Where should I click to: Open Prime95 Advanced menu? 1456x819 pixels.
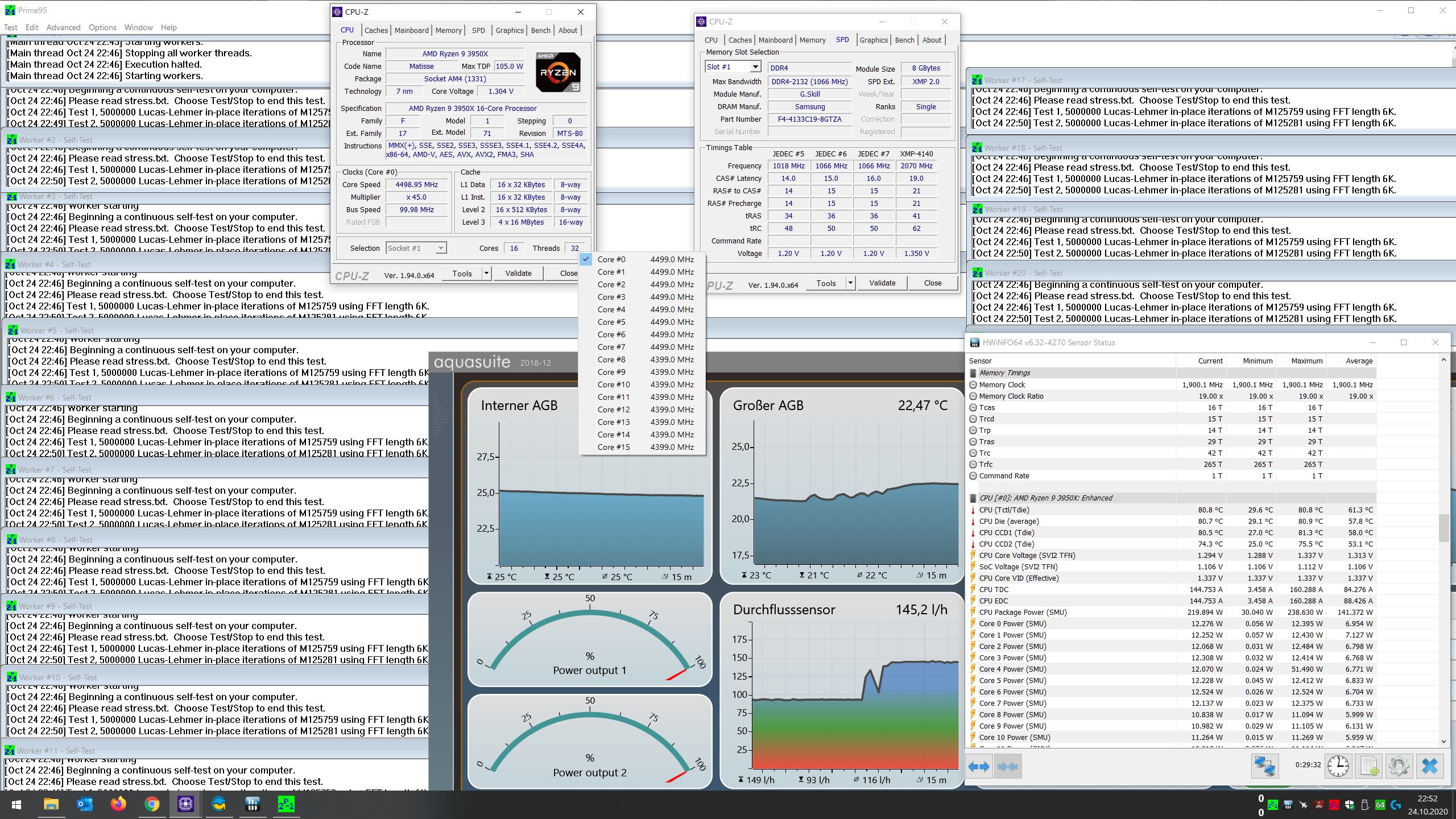click(x=63, y=27)
